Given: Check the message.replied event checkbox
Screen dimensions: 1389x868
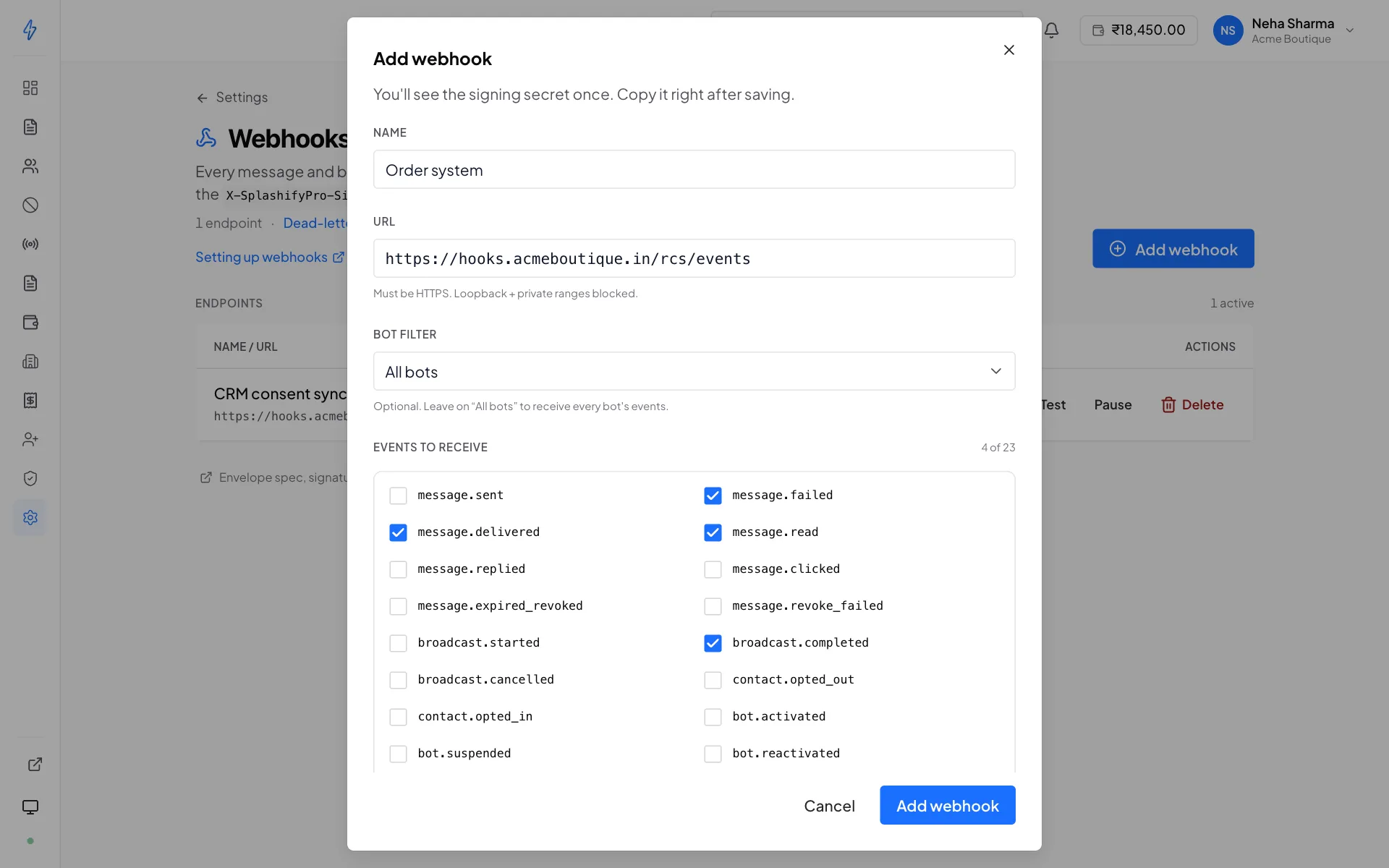Looking at the screenshot, I should 398,569.
